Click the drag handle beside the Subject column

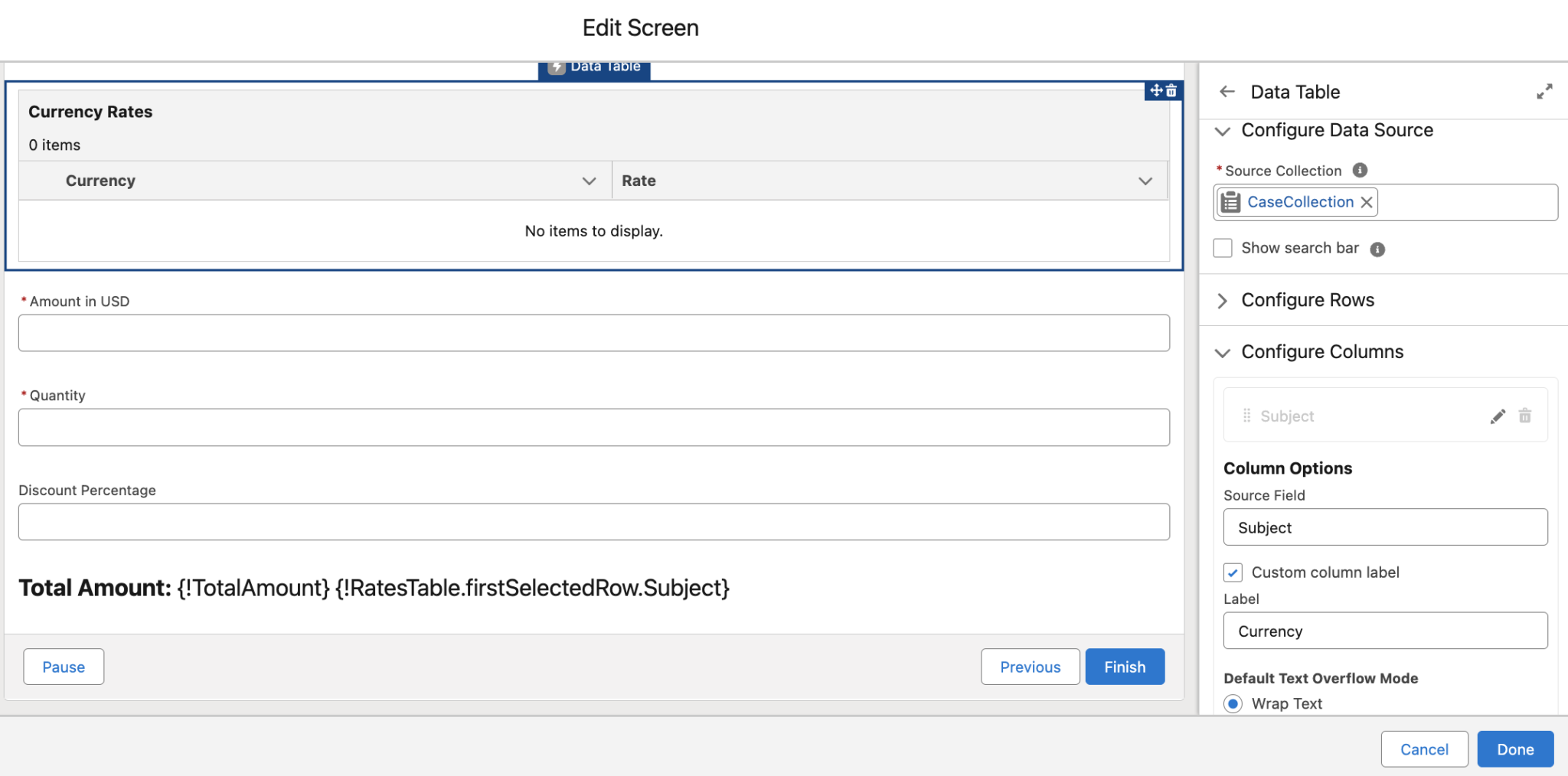coord(1246,416)
